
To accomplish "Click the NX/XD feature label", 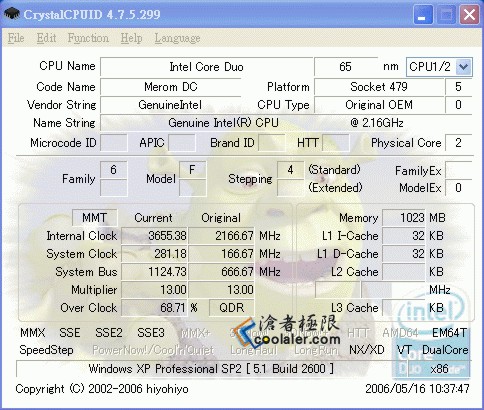I will [x=367, y=350].
